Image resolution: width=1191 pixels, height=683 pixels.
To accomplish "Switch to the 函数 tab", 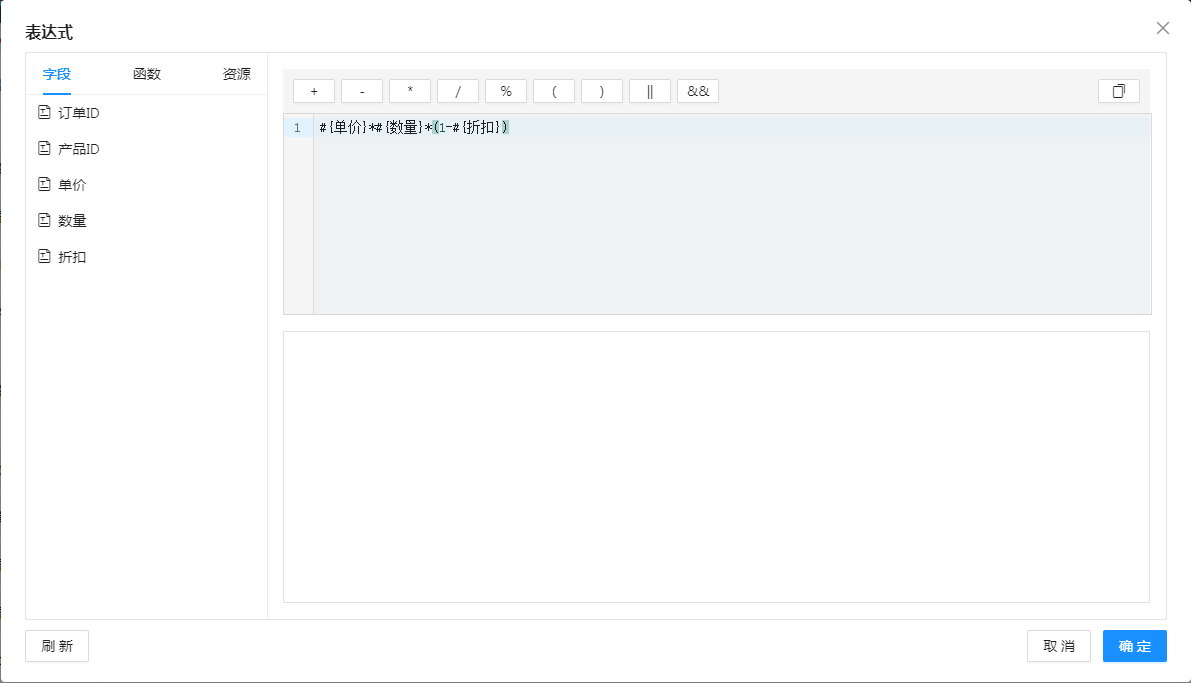I will pyautogui.click(x=147, y=74).
